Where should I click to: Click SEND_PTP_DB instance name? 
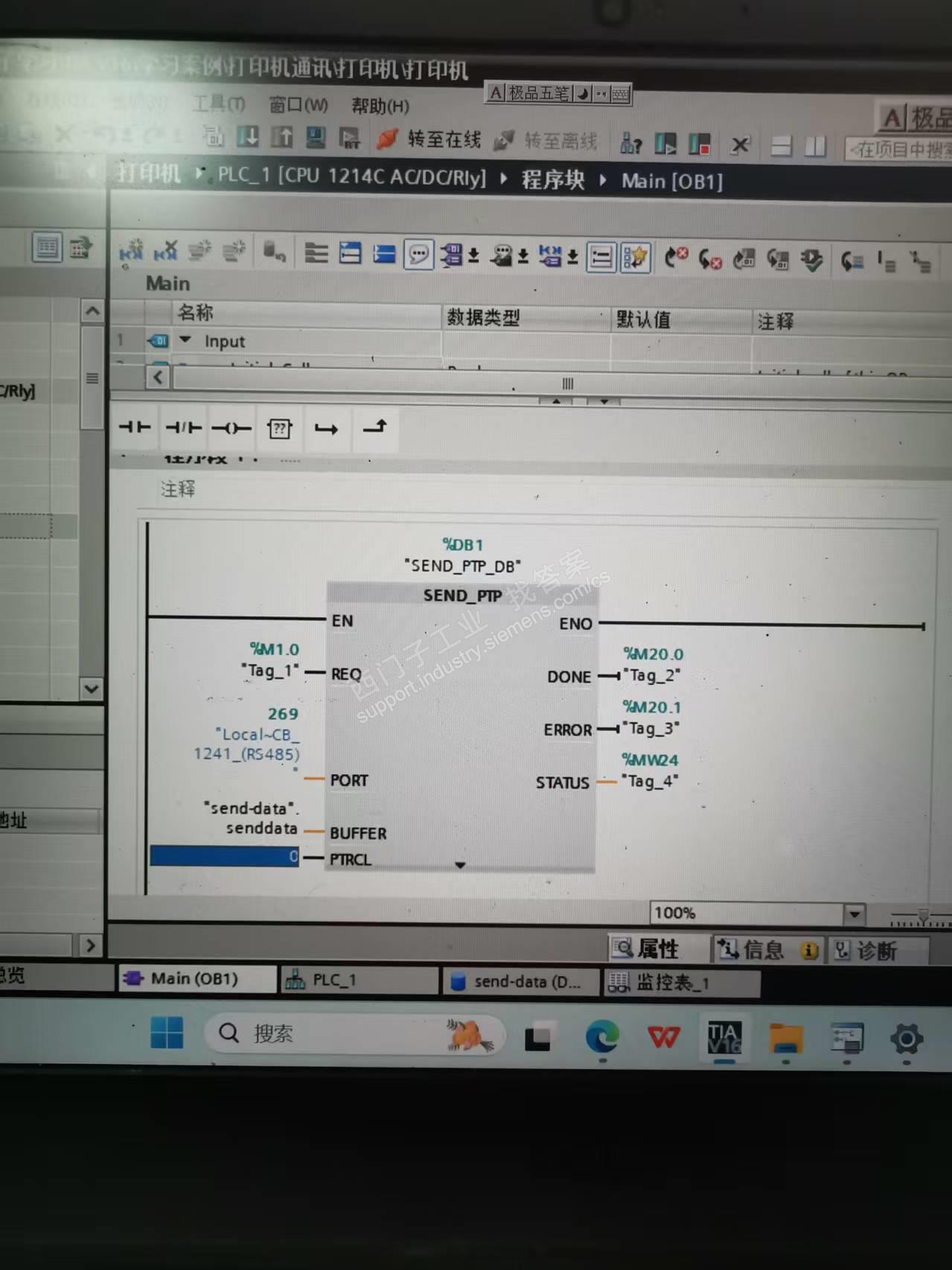(462, 566)
